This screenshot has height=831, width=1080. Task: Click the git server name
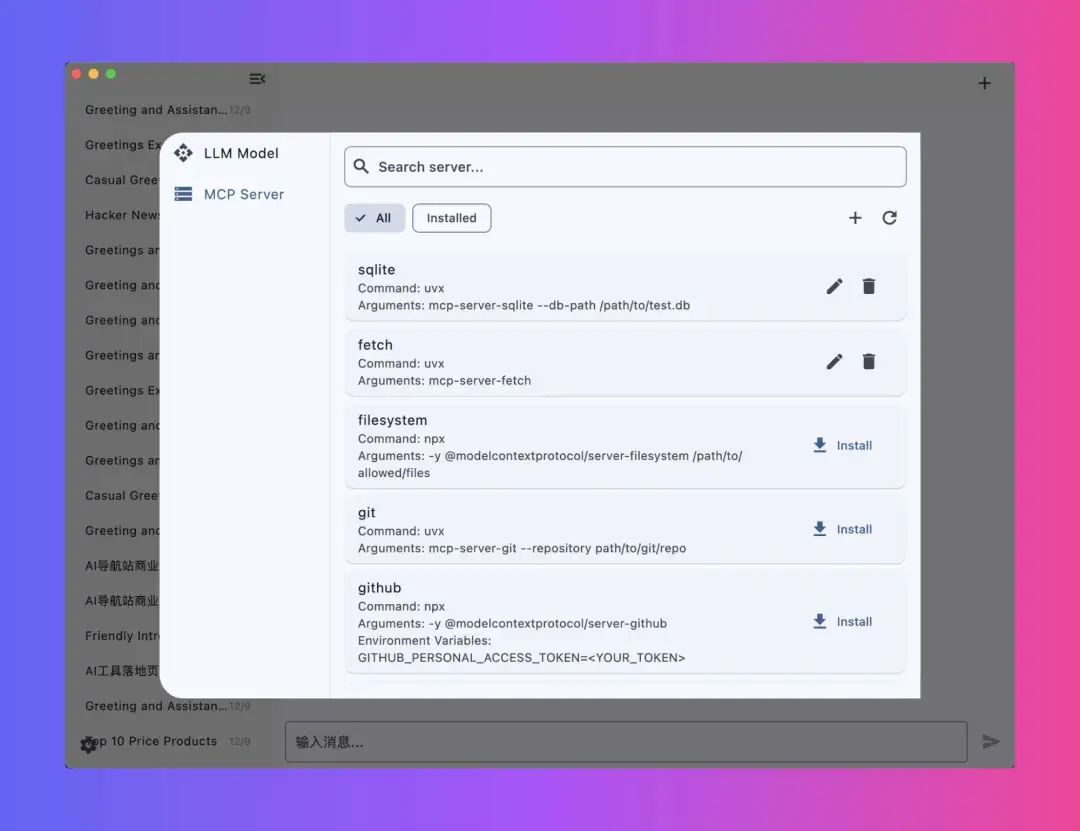366,513
